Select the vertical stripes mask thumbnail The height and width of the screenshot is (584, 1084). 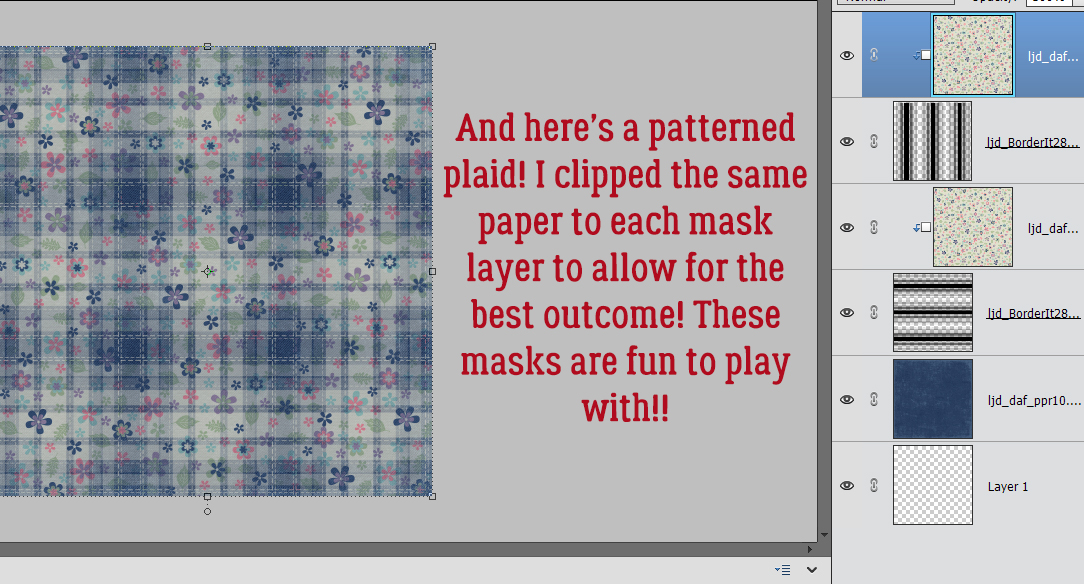(933, 141)
